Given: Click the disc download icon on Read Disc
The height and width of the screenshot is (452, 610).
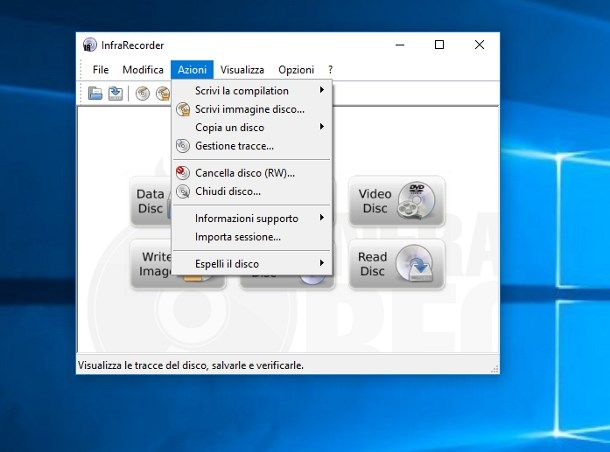Looking at the screenshot, I should pyautogui.click(x=415, y=263).
